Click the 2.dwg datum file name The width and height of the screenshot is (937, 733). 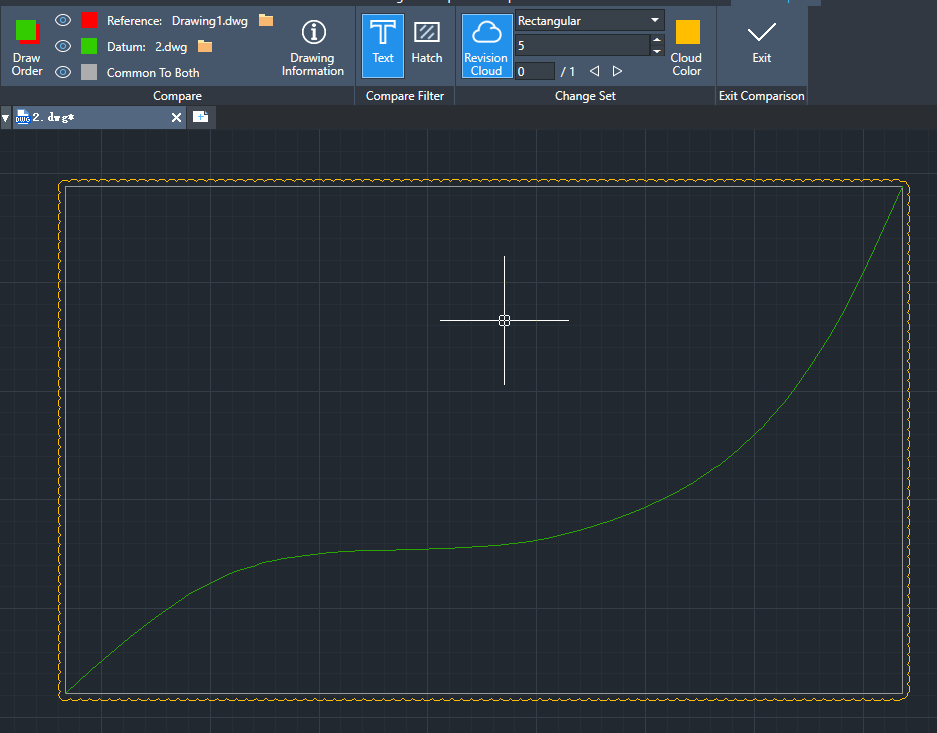171,47
